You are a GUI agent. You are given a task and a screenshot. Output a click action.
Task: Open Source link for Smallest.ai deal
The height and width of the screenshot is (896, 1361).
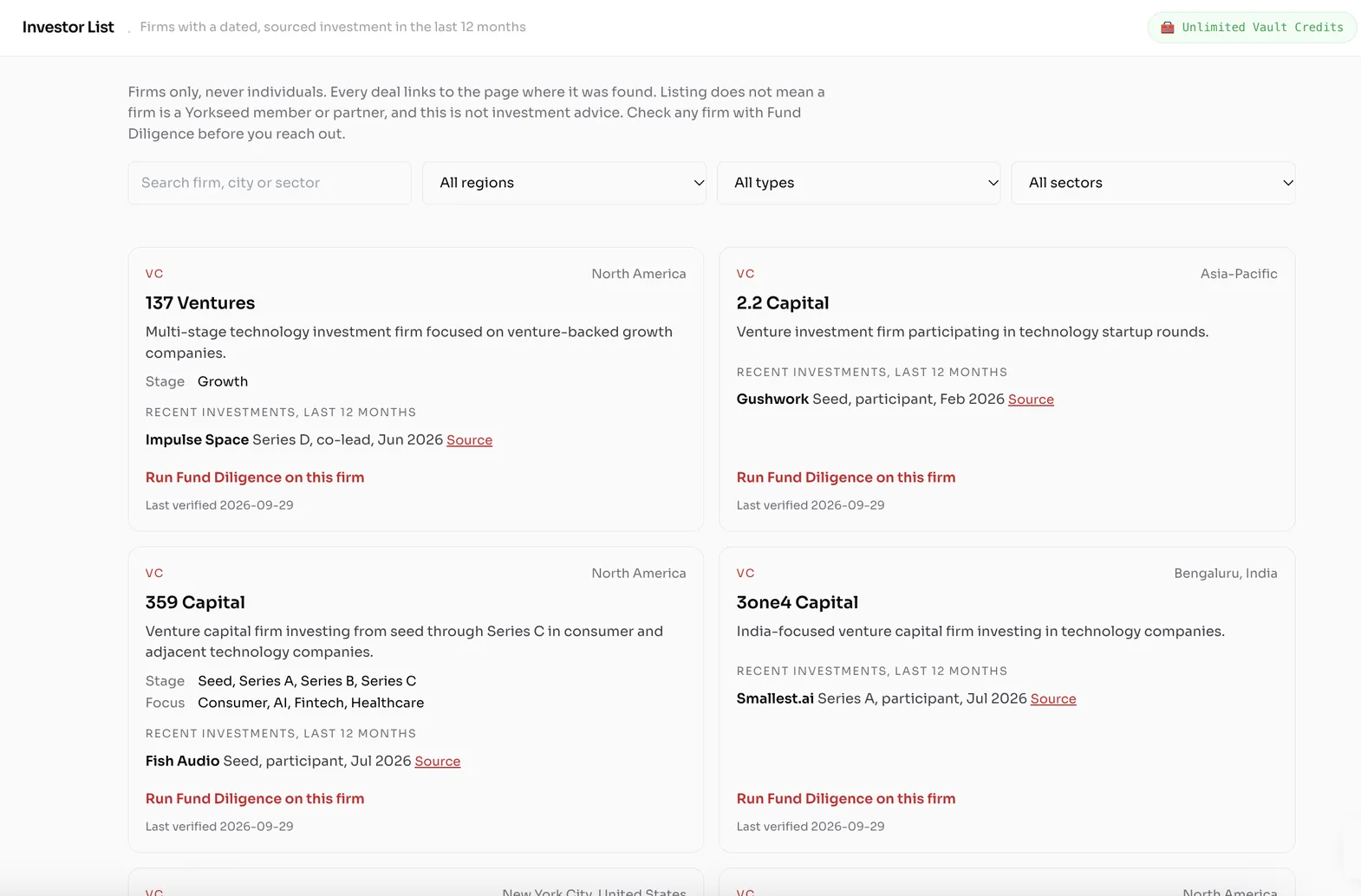[x=1053, y=699]
